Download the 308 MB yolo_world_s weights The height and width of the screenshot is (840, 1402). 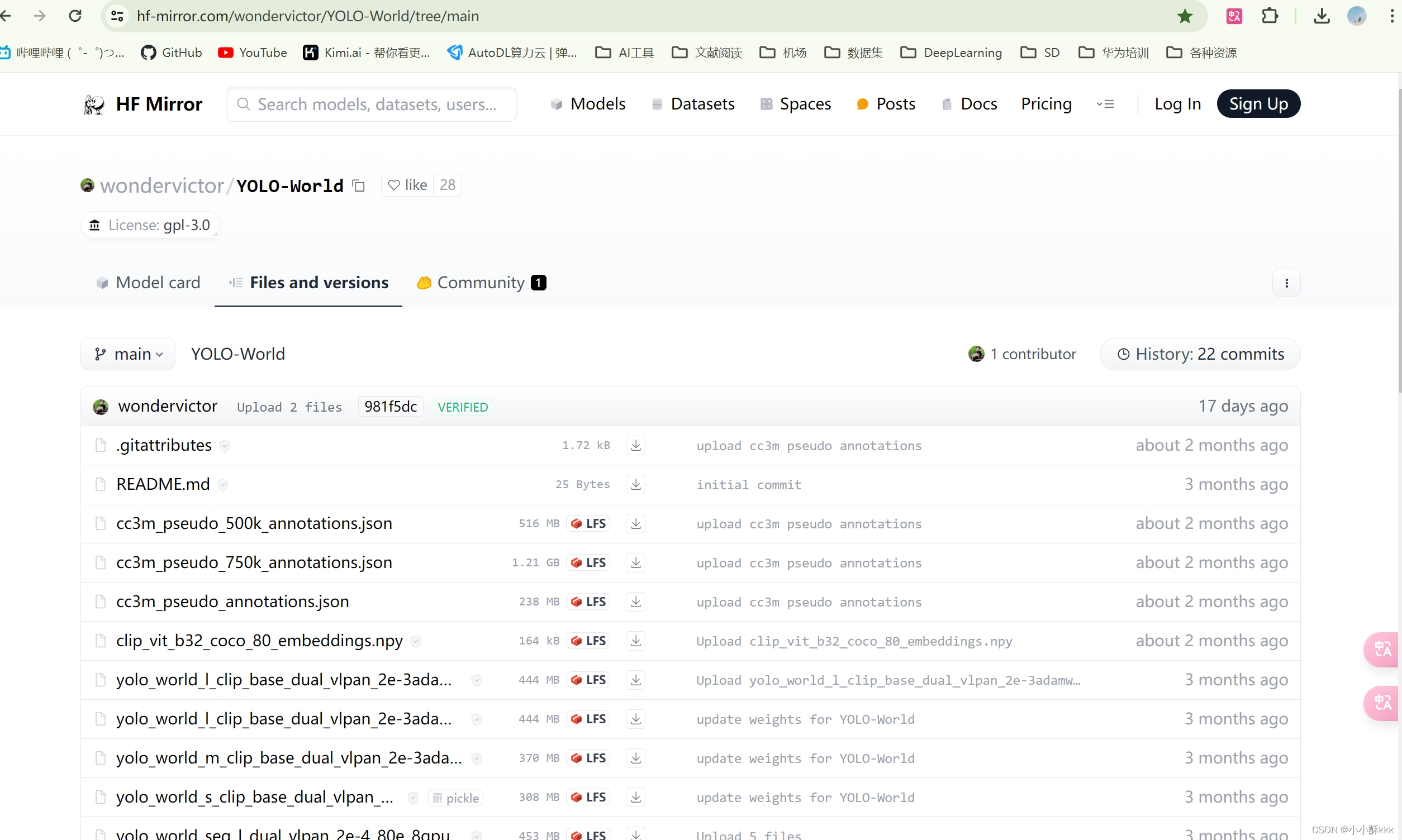pos(636,797)
